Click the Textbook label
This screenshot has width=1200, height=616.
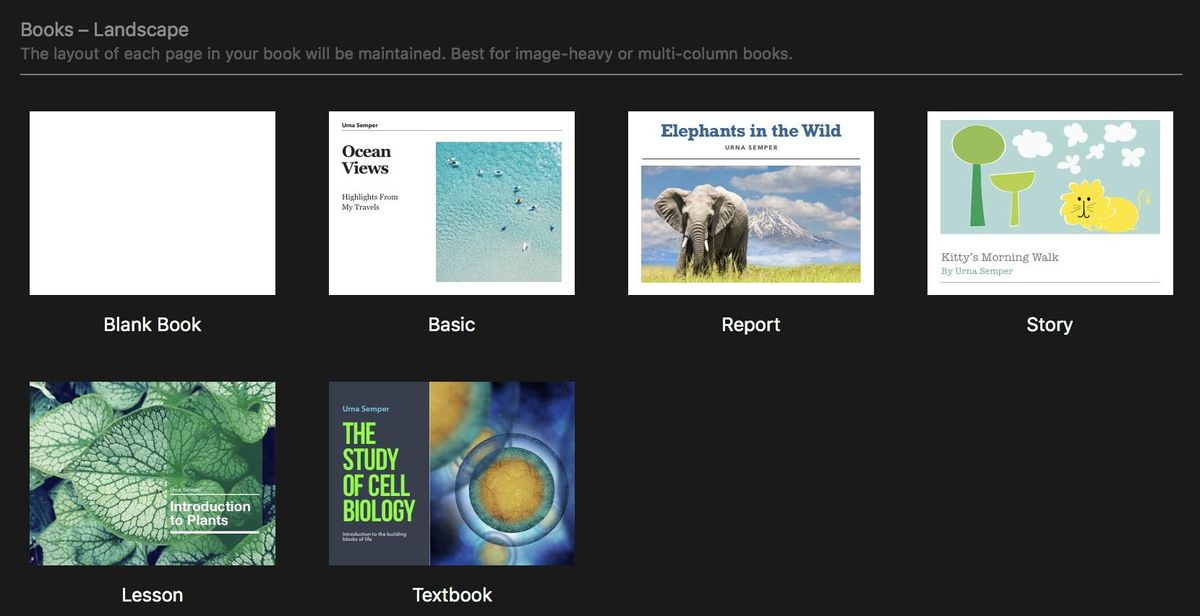point(452,594)
